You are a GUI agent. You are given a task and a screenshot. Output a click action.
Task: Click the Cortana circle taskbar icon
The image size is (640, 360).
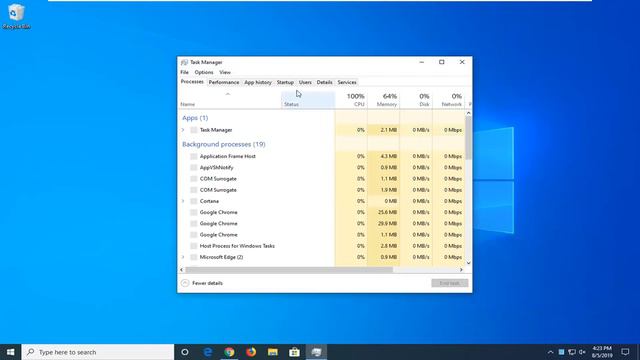[185, 352]
